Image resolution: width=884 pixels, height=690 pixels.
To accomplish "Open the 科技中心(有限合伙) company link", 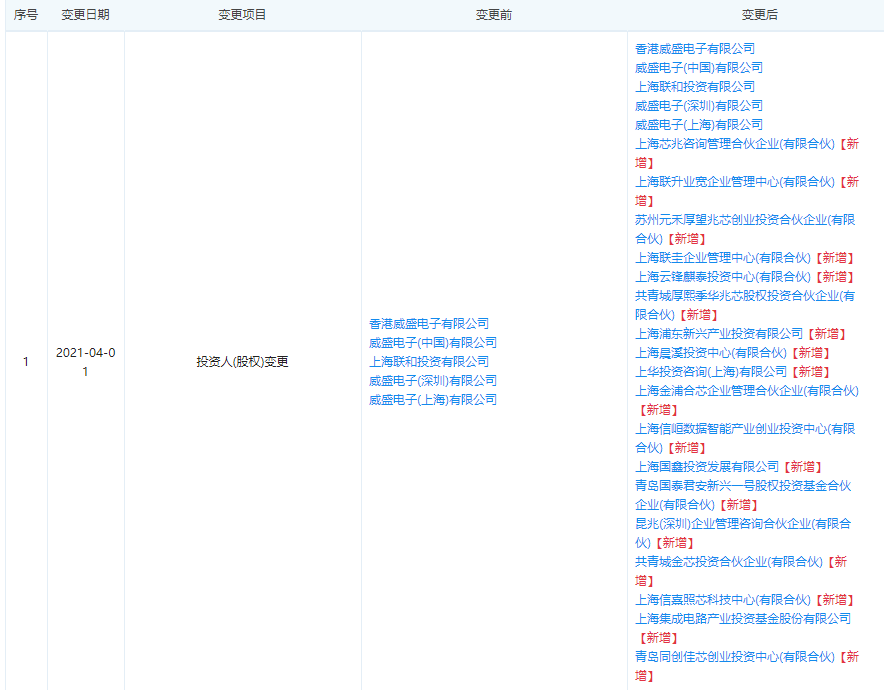I will pyautogui.click(x=723, y=600).
